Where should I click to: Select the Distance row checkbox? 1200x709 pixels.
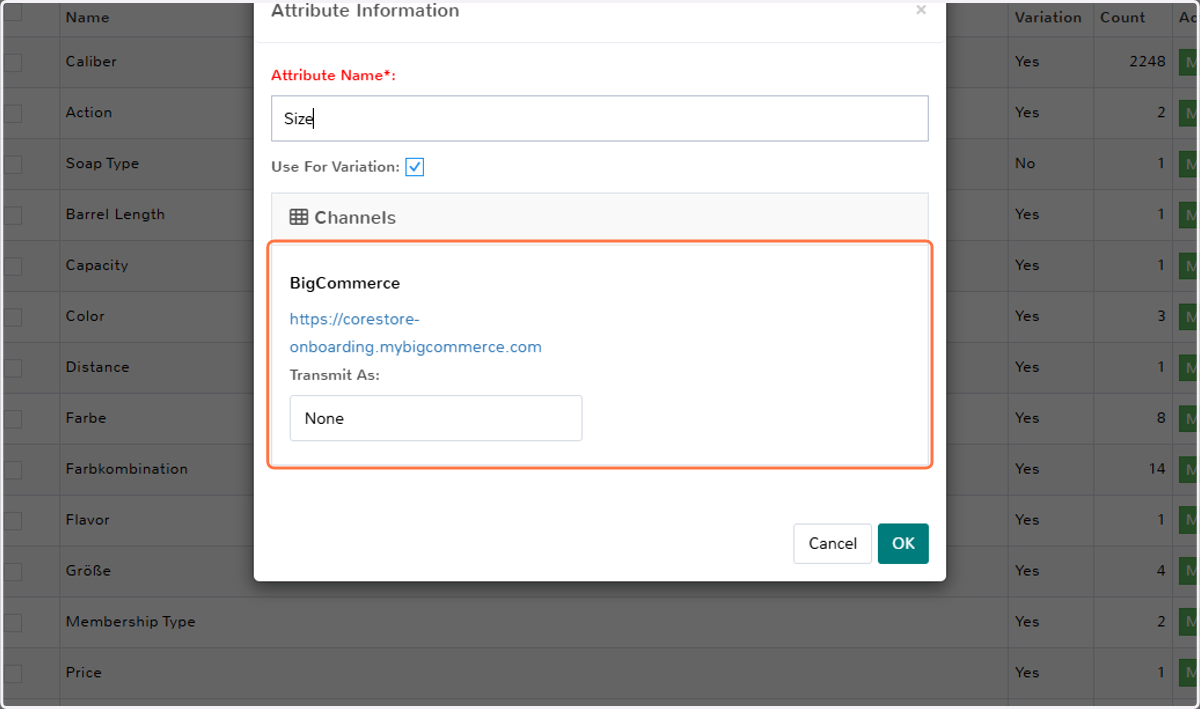coord(12,368)
